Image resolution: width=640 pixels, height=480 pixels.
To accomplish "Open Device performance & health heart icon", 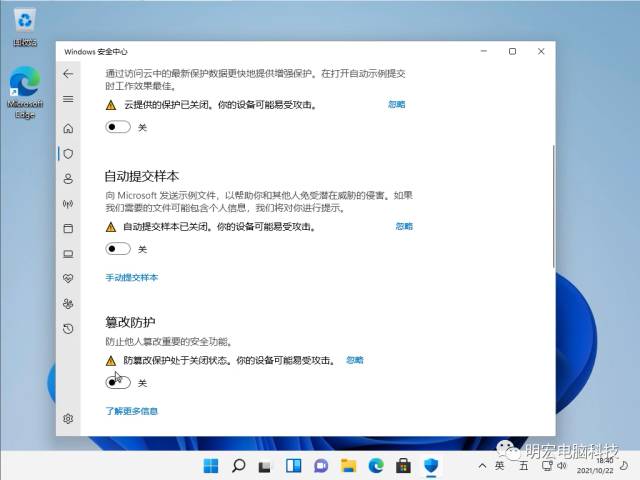I will tap(68, 279).
